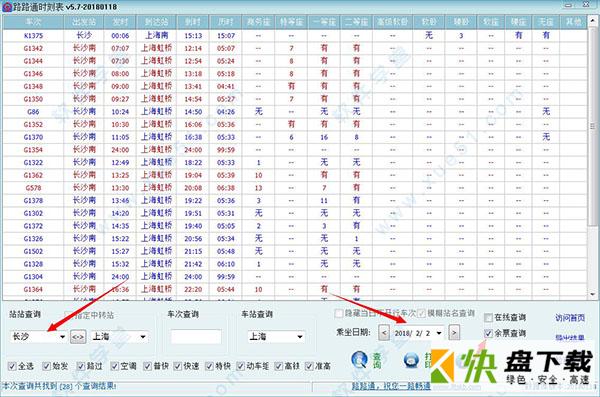
Task: Click the 路路通 app icon in title bar
Action: (7, 7)
